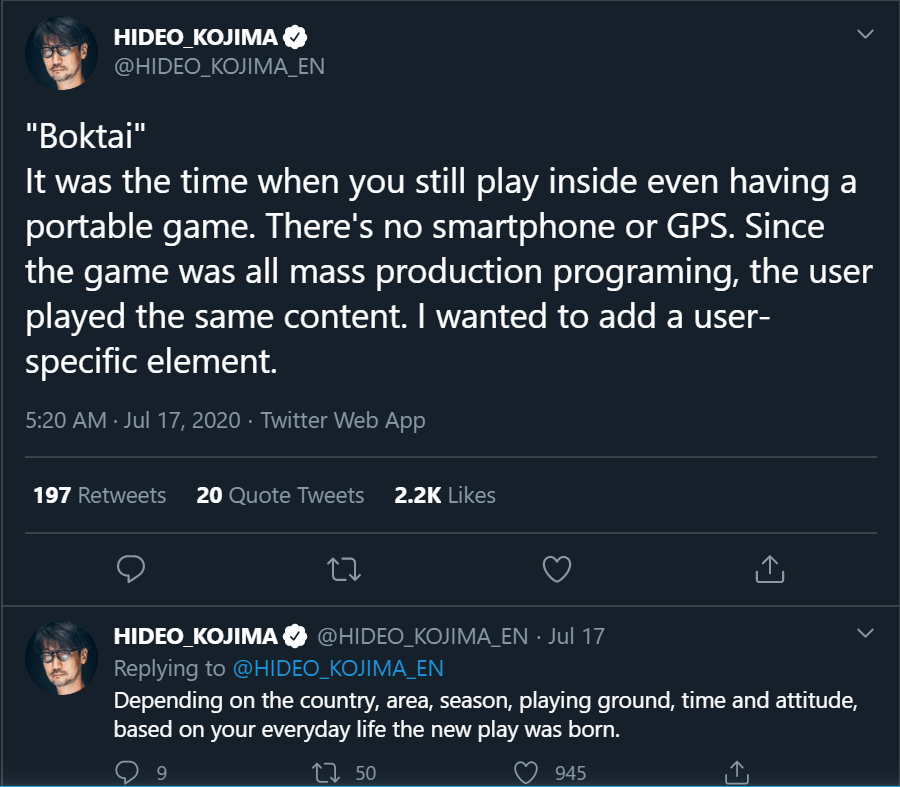Click reply icon with 9 replies

click(128, 772)
